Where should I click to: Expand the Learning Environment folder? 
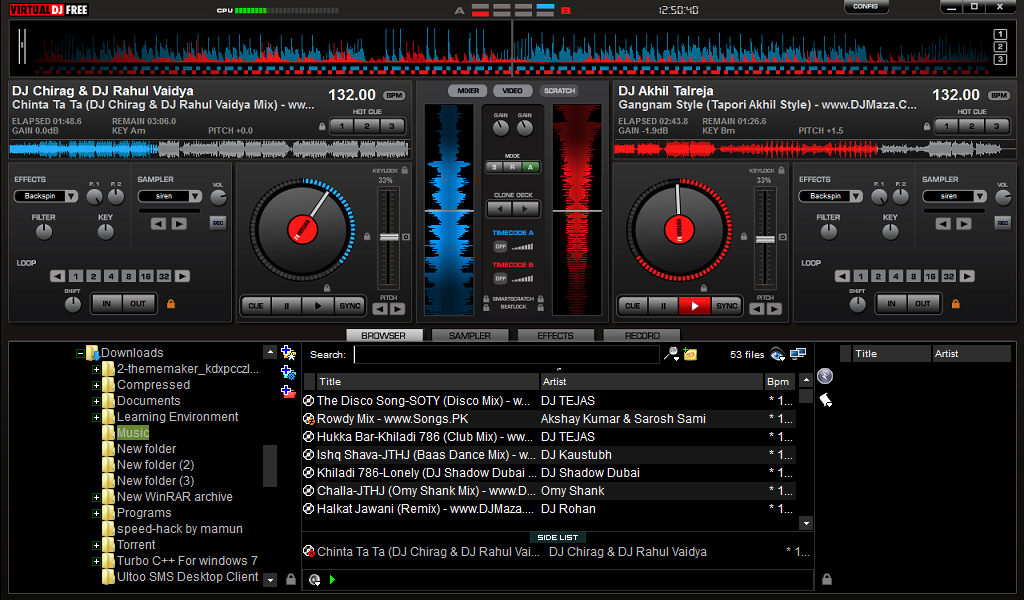pos(96,417)
